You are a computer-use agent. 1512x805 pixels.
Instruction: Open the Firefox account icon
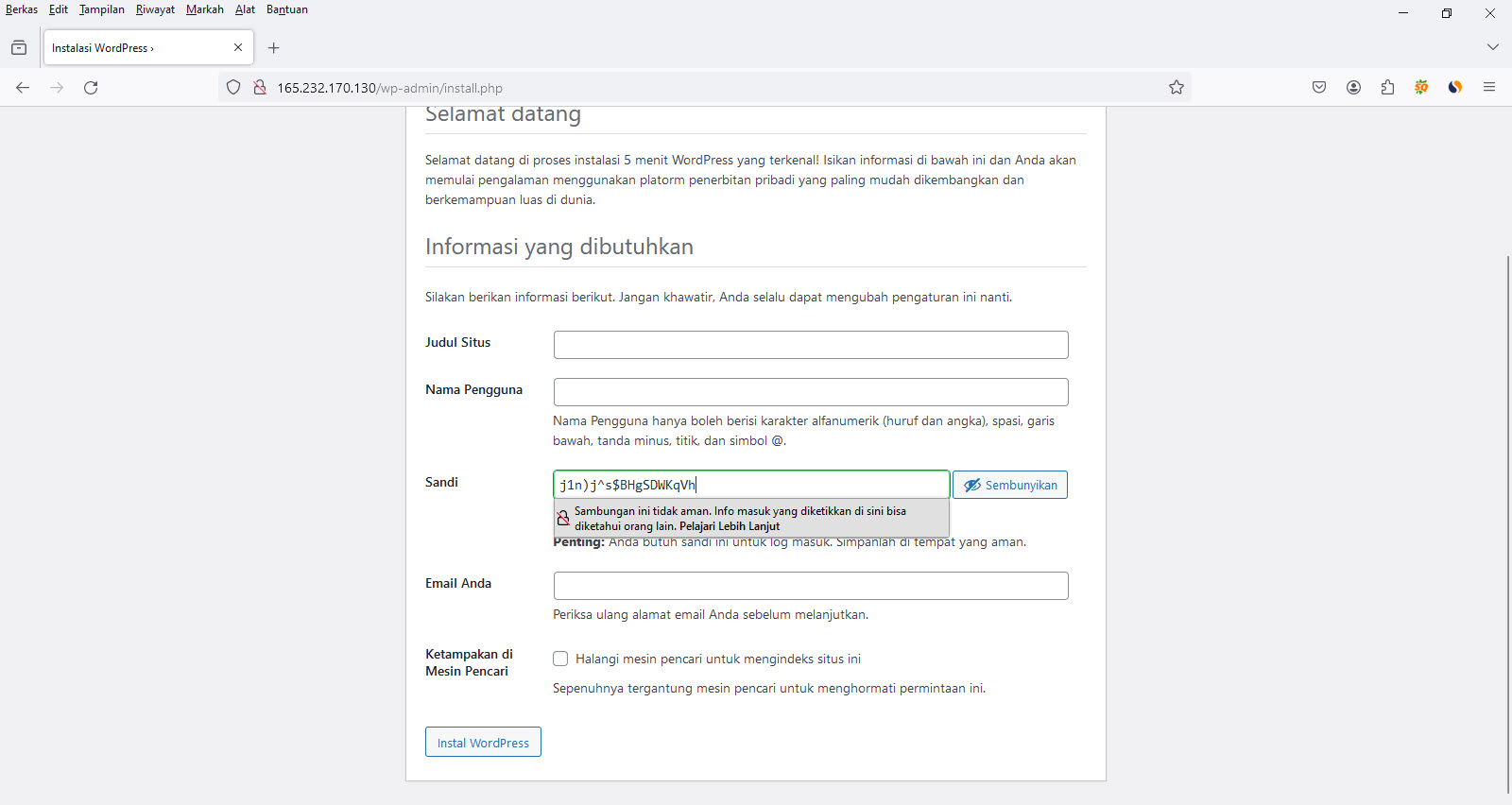(x=1353, y=88)
